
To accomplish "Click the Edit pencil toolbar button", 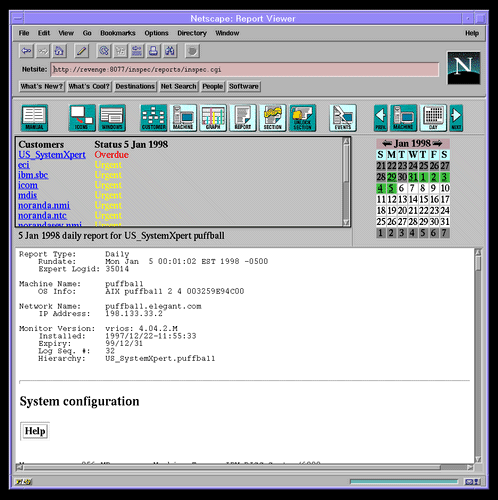I will (x=82, y=51).
